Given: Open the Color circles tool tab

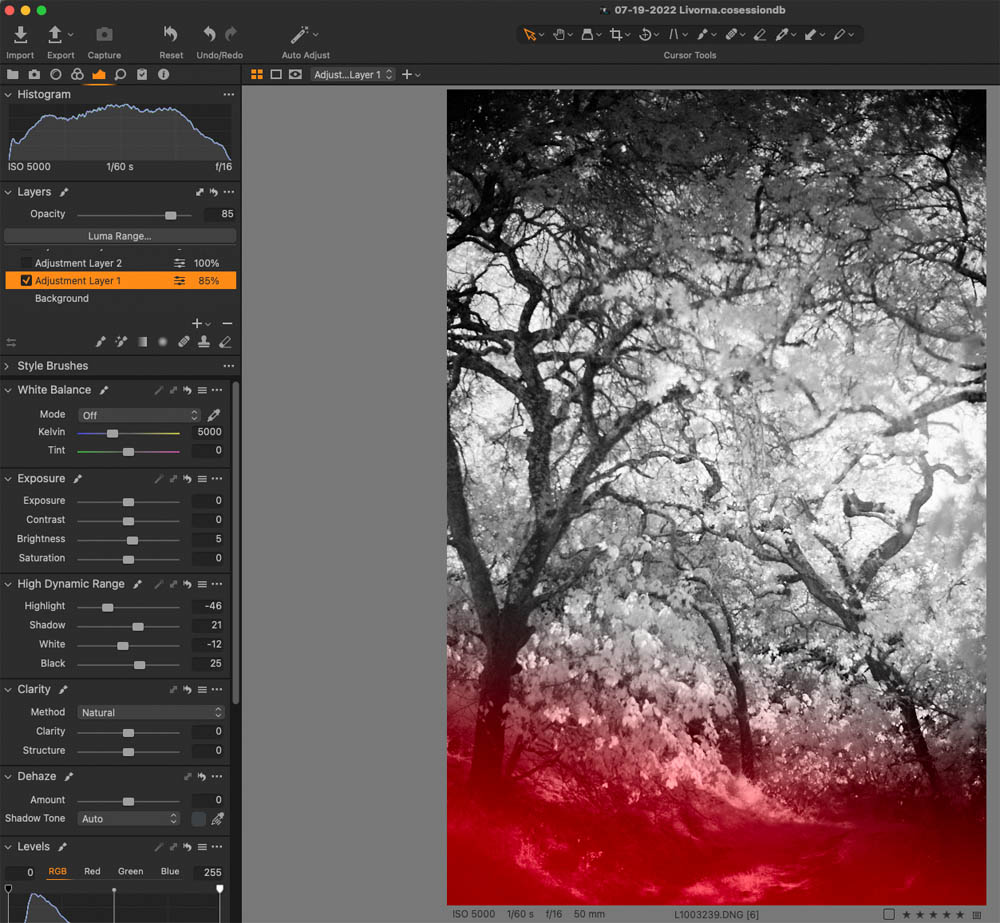Looking at the screenshot, I should pyautogui.click(x=77, y=75).
